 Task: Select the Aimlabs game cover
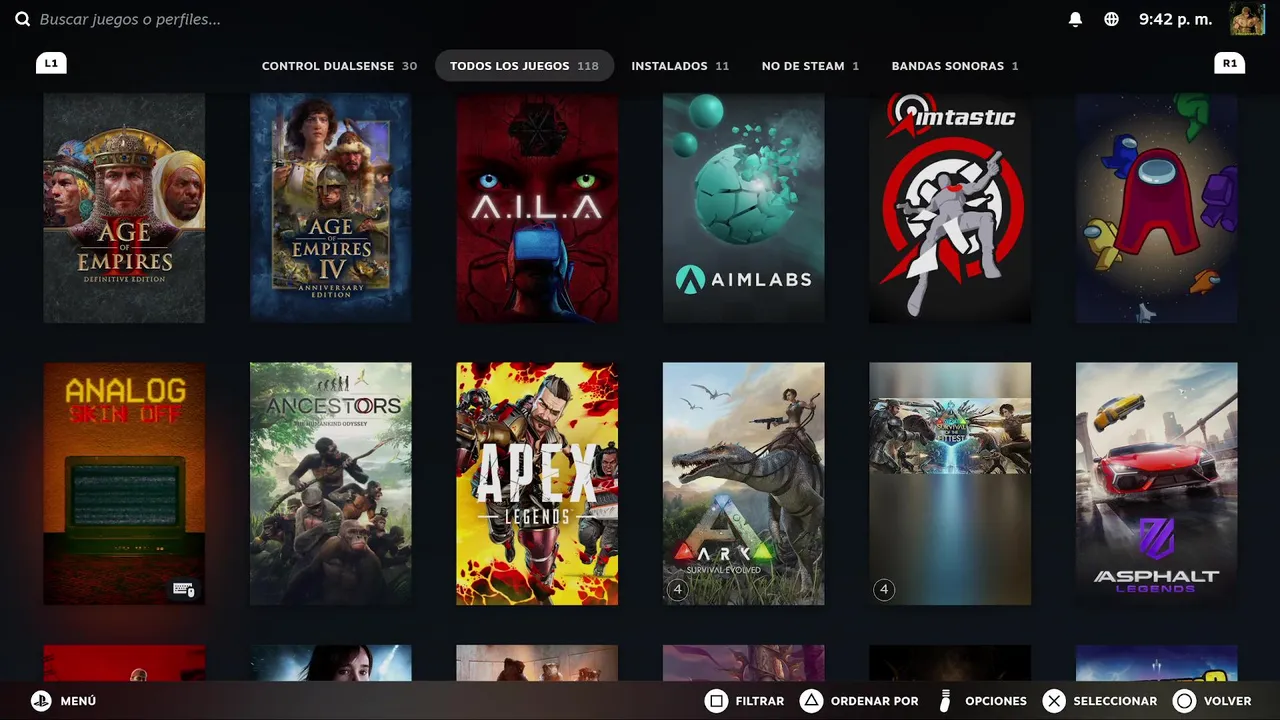pos(743,208)
